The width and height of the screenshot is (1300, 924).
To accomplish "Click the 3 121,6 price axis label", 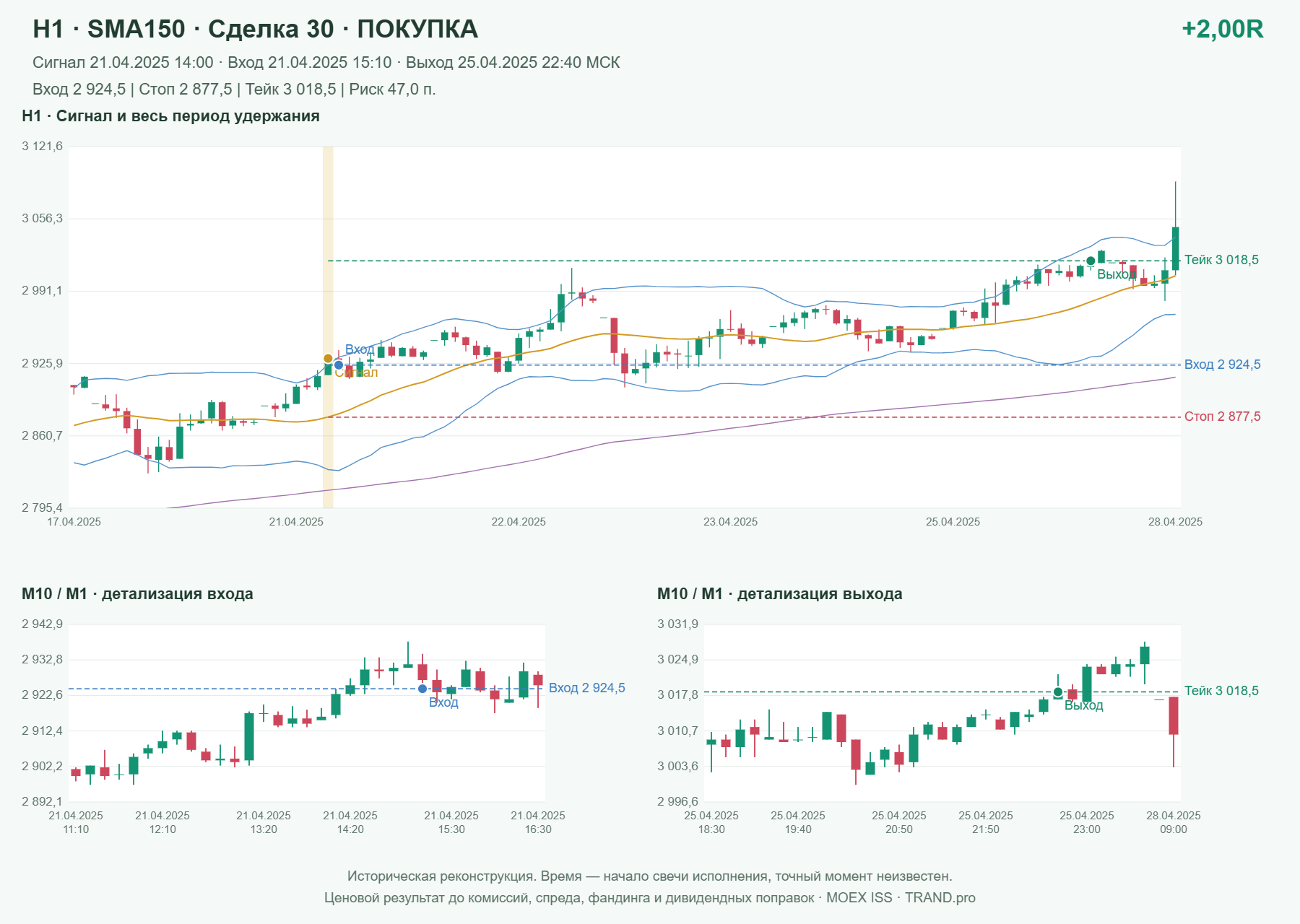I will (x=43, y=147).
